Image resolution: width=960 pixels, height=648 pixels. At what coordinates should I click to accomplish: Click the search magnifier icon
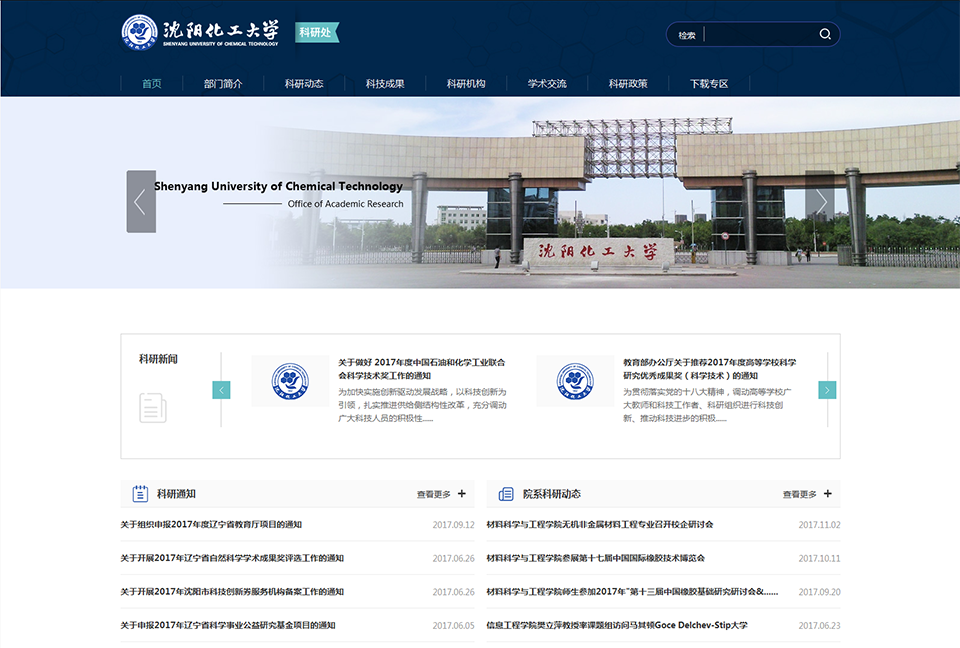click(825, 34)
